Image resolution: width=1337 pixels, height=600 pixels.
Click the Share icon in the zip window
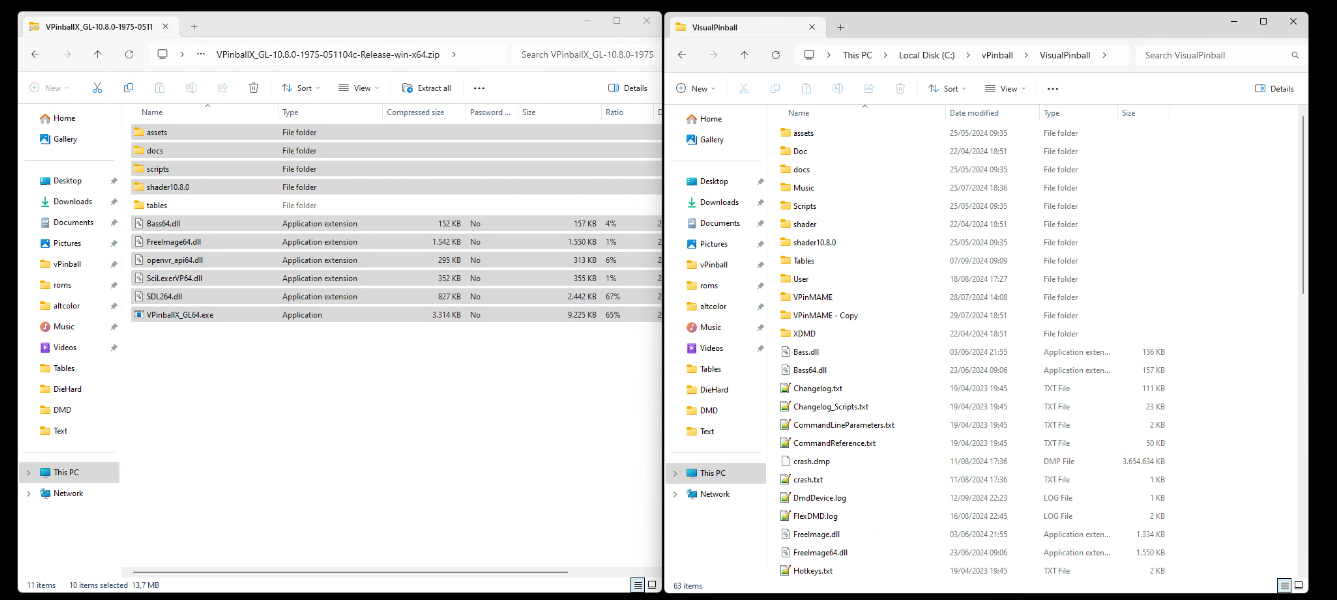click(x=222, y=88)
